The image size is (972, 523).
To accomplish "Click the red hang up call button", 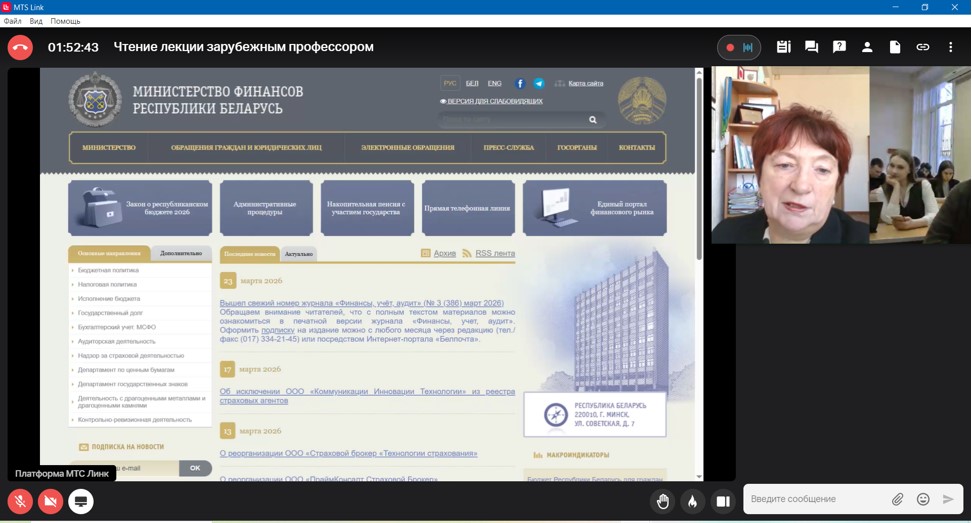I will tap(20, 47).
